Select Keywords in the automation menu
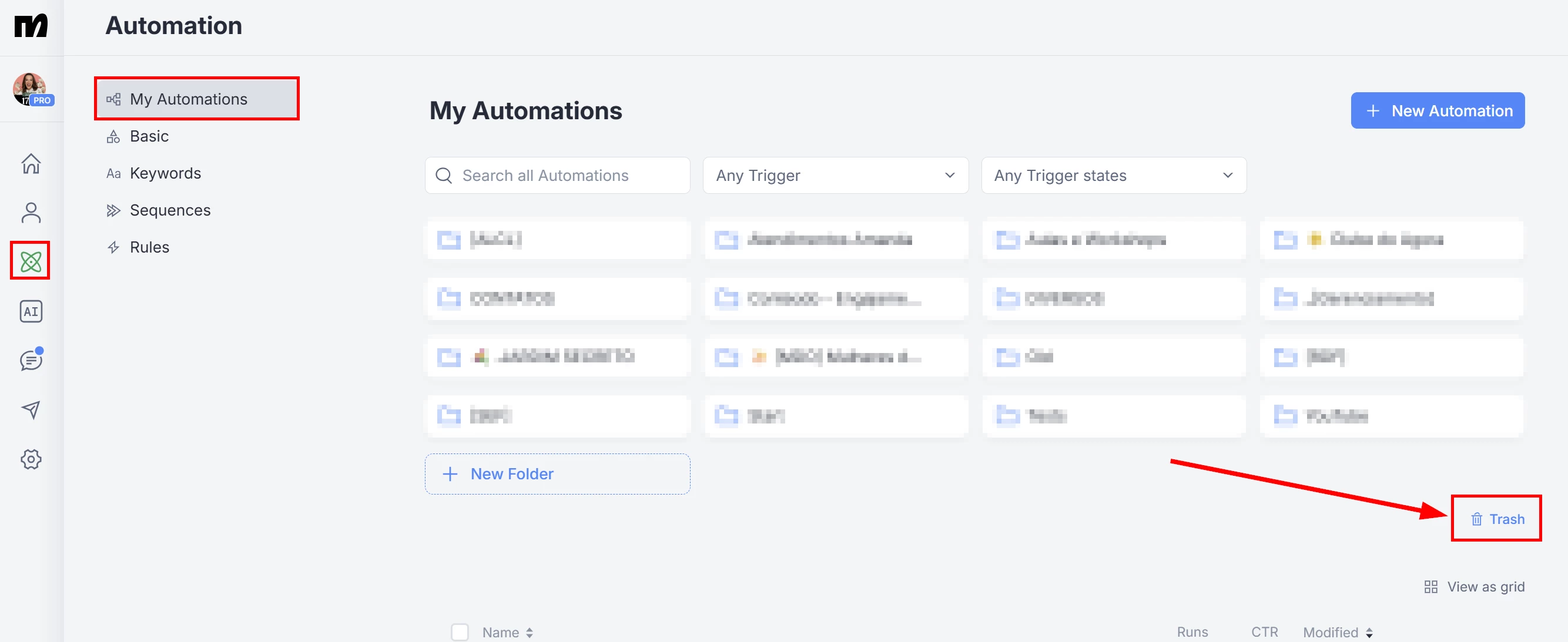Viewport: 1568px width, 642px height. [165, 173]
